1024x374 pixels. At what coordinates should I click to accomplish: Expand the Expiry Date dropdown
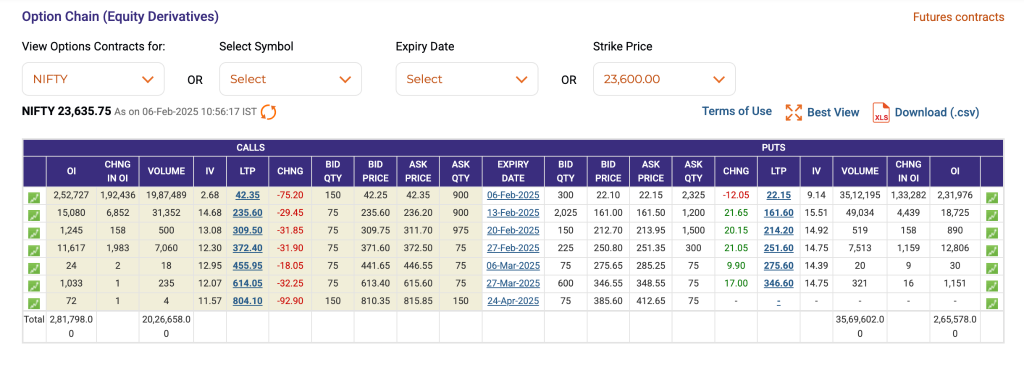(467, 79)
